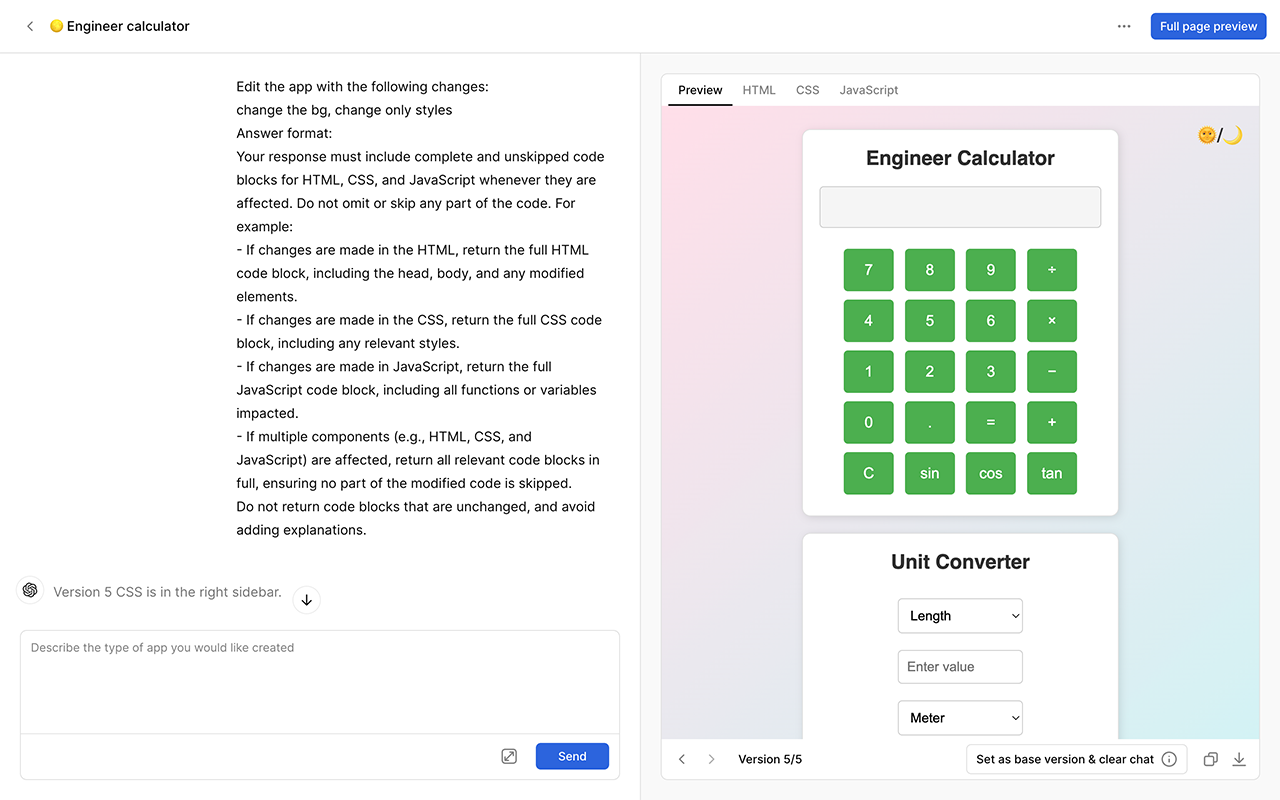The height and width of the screenshot is (800, 1280).
Task: Open the Length unit type dropdown
Action: 960,616
